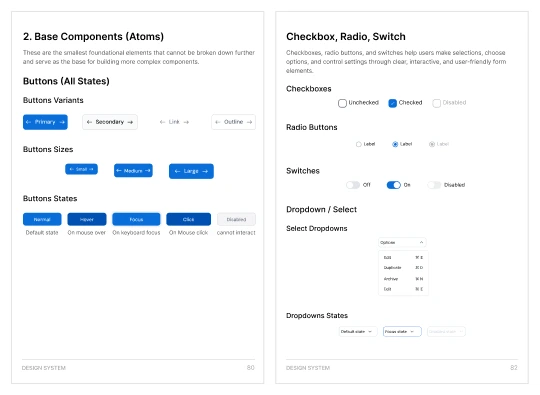Click right arrow icon in Small button
Screen dimensions: 540x395
coord(91,169)
